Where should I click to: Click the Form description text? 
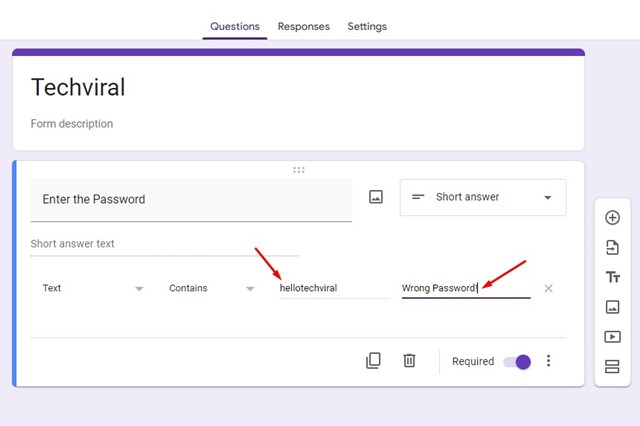[x=72, y=124]
